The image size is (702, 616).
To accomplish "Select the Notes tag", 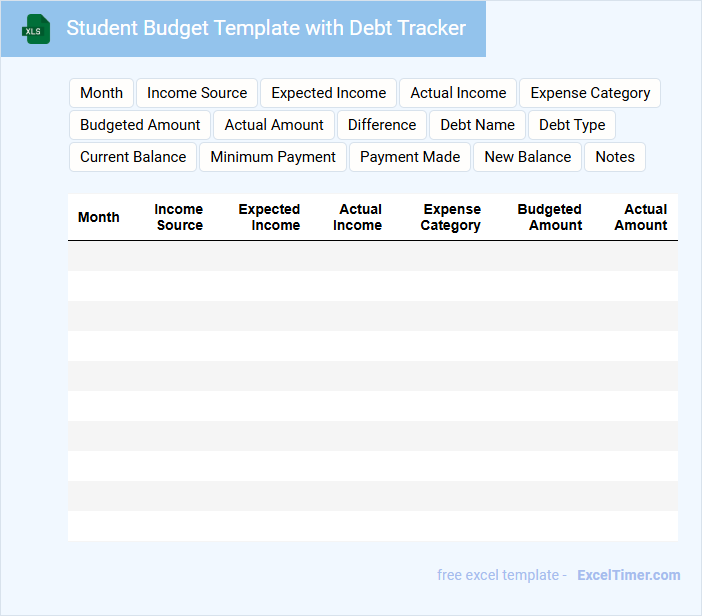I will click(x=615, y=157).
